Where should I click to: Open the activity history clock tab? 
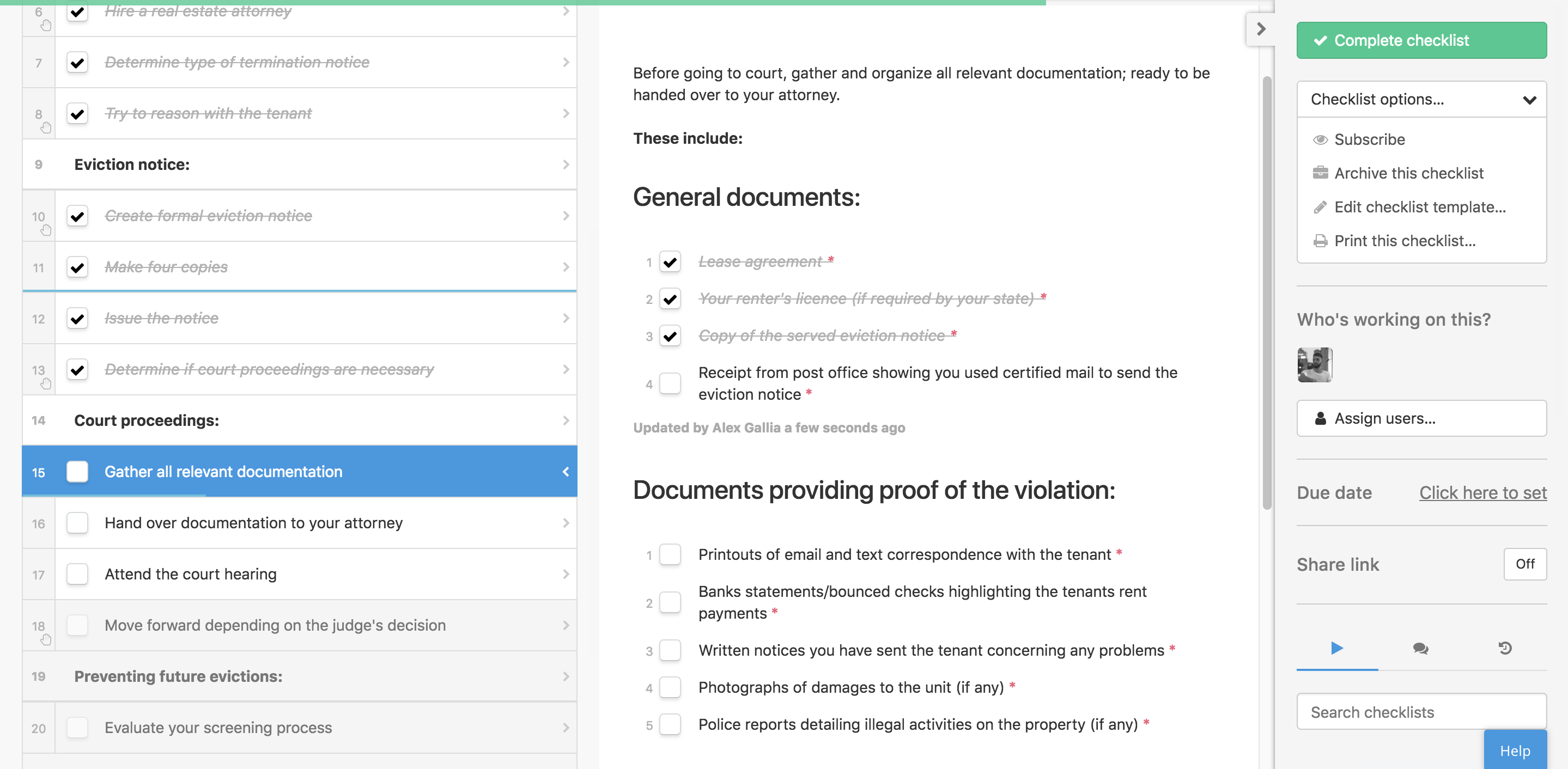(1505, 649)
